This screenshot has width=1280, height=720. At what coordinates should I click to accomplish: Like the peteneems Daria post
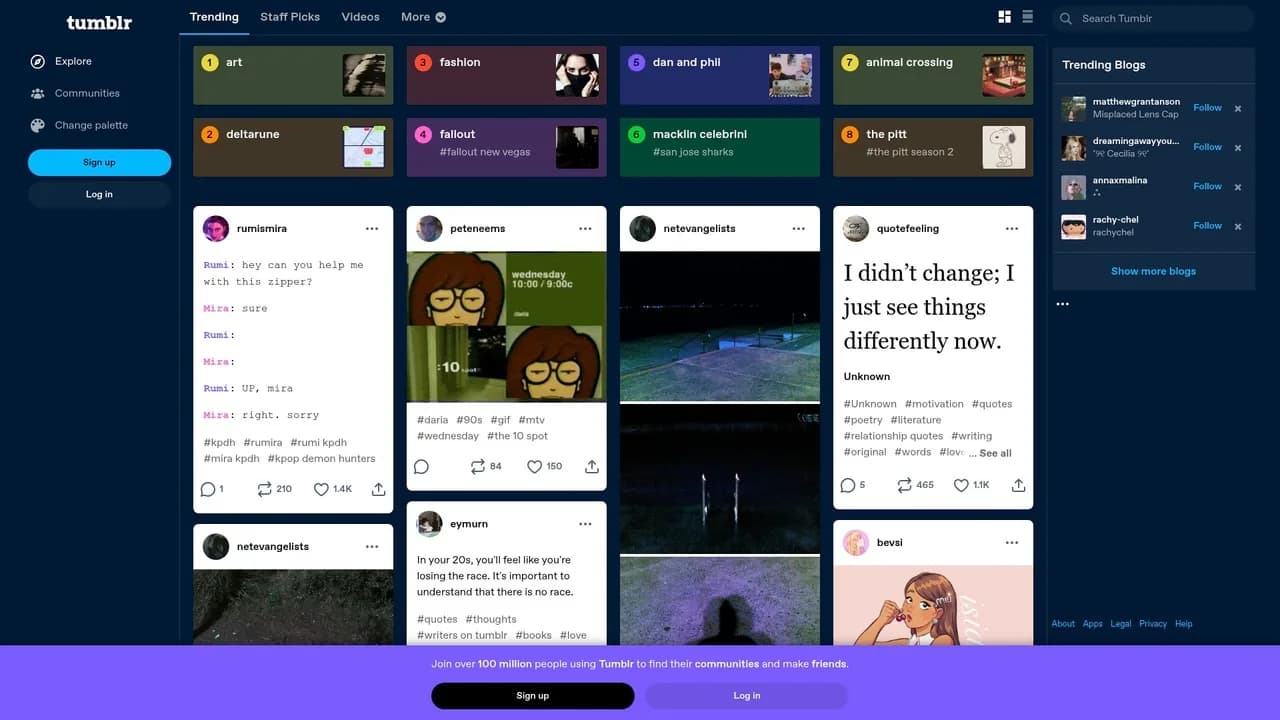[x=536, y=466]
